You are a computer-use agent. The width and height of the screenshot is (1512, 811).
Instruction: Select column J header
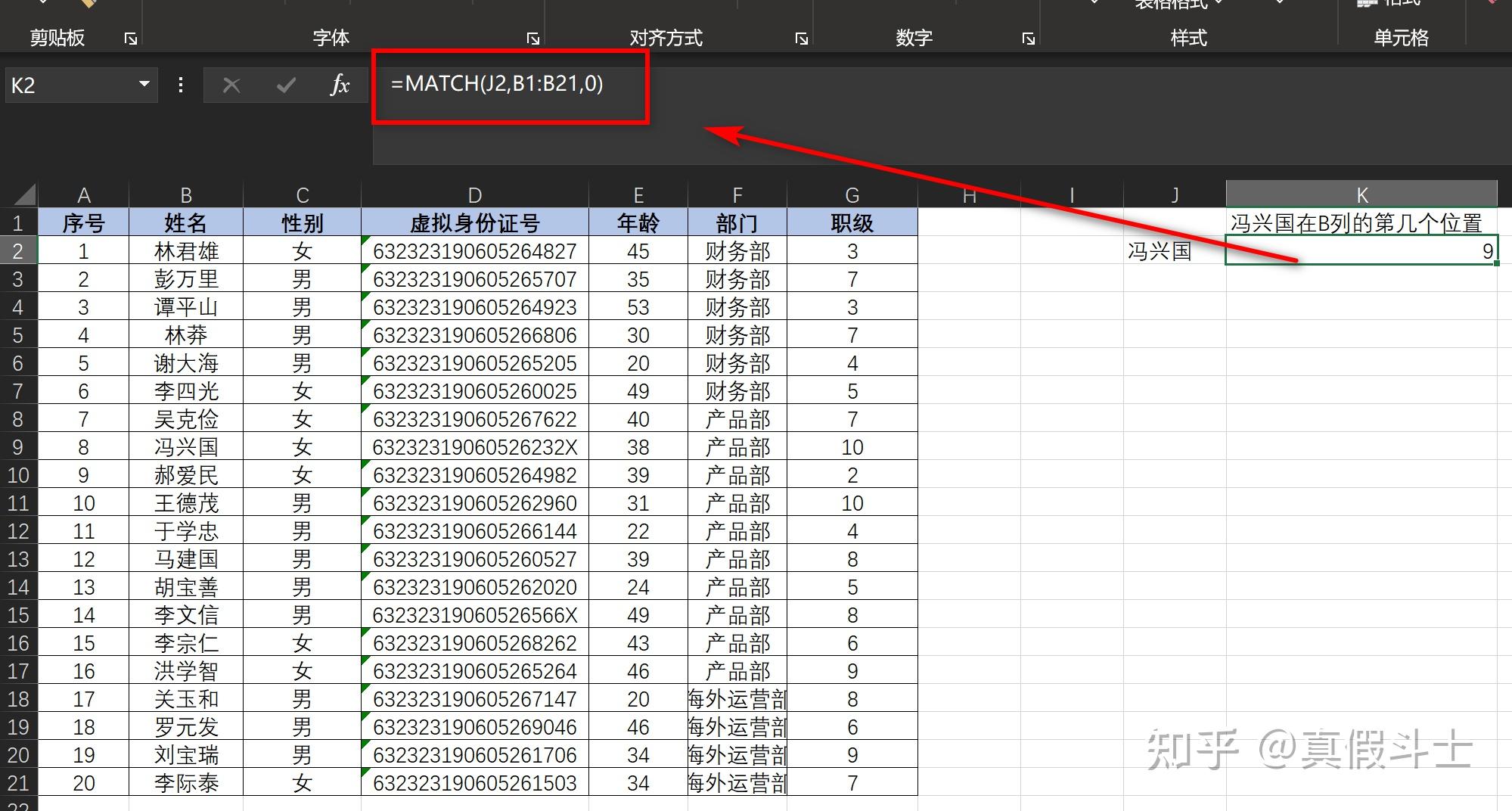point(1175,195)
